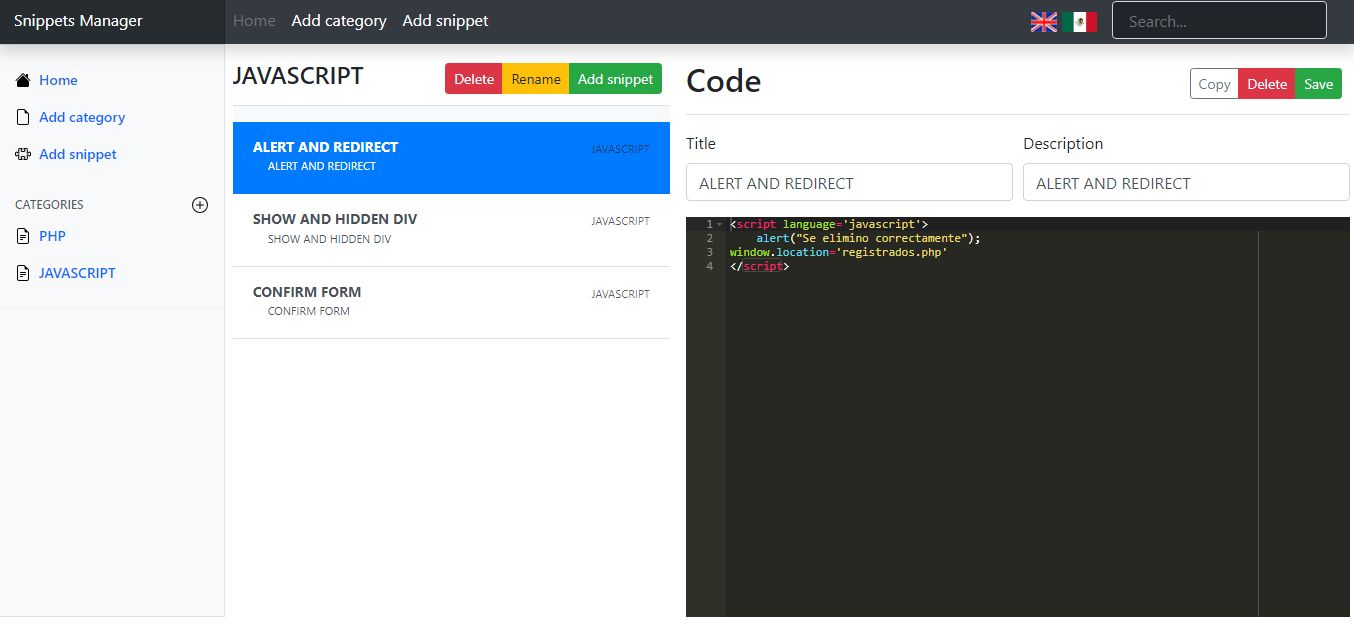Collapse the script block fold arrow on line 1
1354x626 pixels.
tap(719, 224)
